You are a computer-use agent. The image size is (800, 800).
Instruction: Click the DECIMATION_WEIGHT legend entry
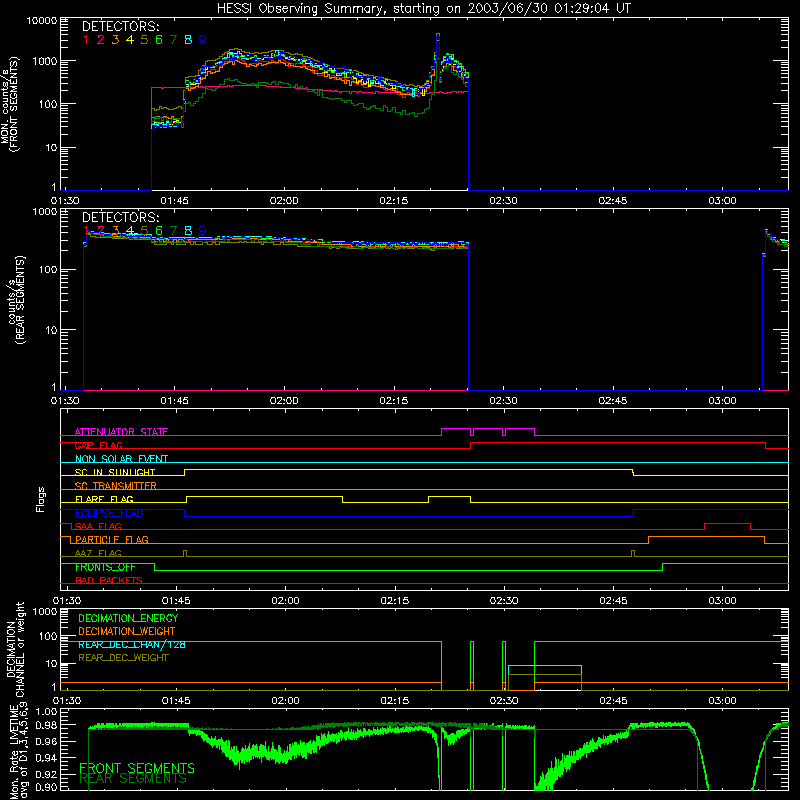click(x=127, y=631)
